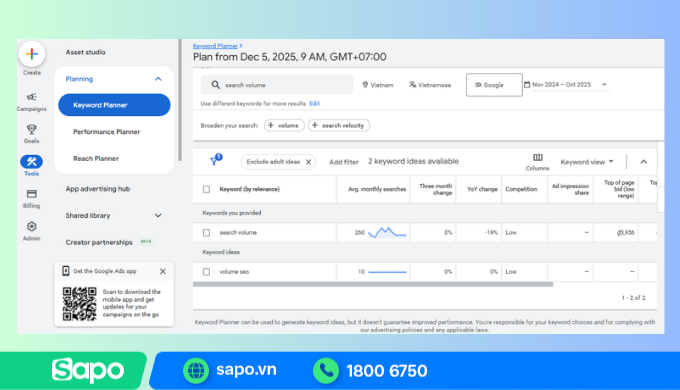Click the search volume keyword input field
Image resolution: width=680 pixels, height=390 pixels.
click(277, 85)
